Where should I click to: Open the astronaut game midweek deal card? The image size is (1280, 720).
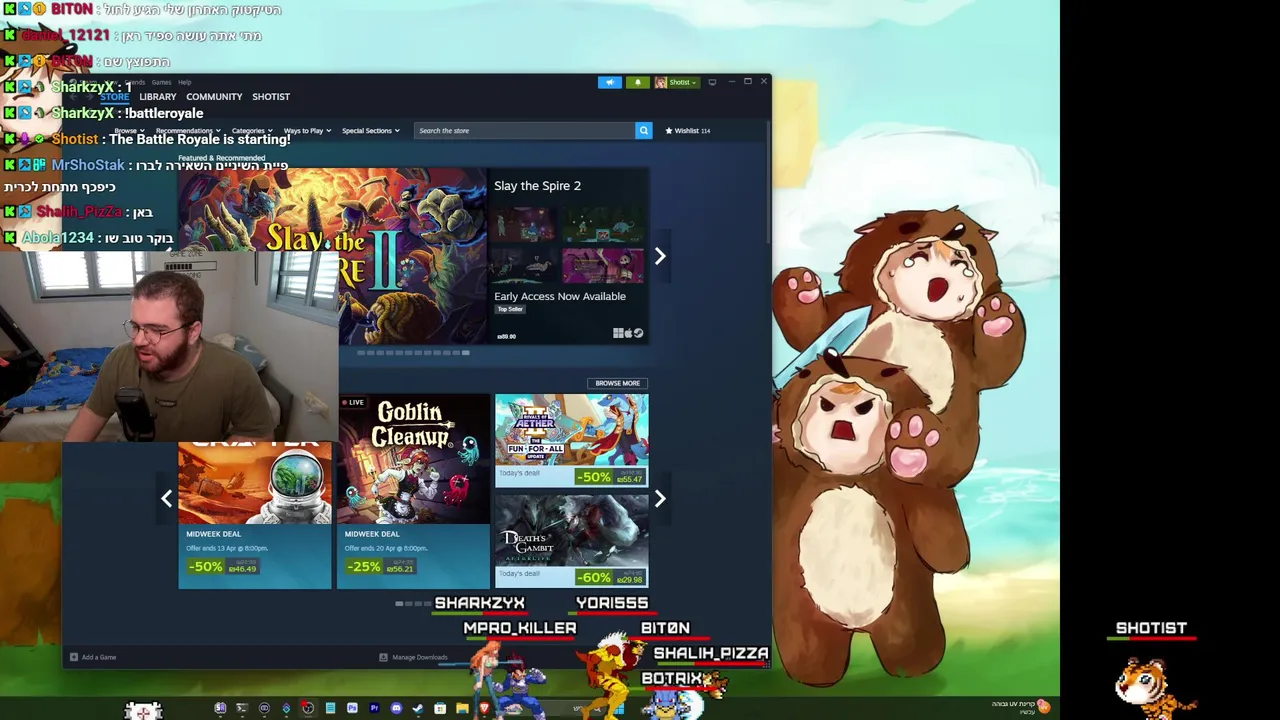tap(255, 515)
